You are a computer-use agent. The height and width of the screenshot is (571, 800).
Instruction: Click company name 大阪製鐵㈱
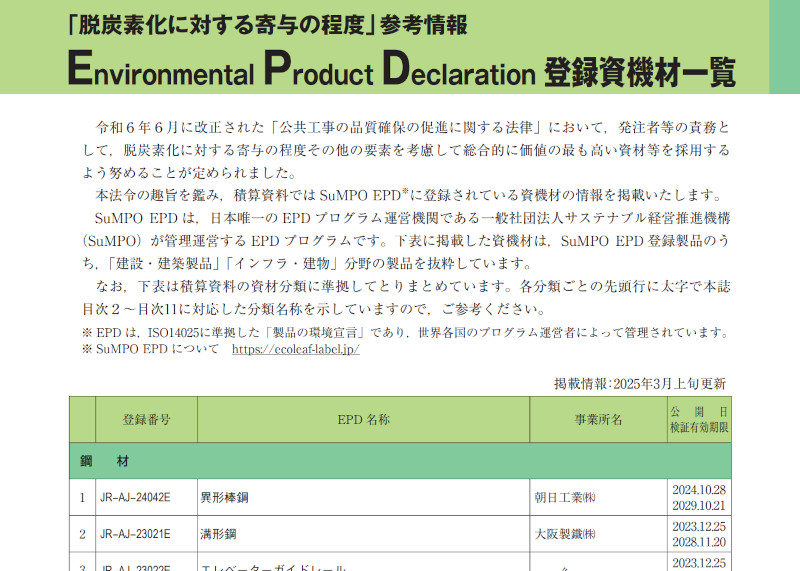565,534
